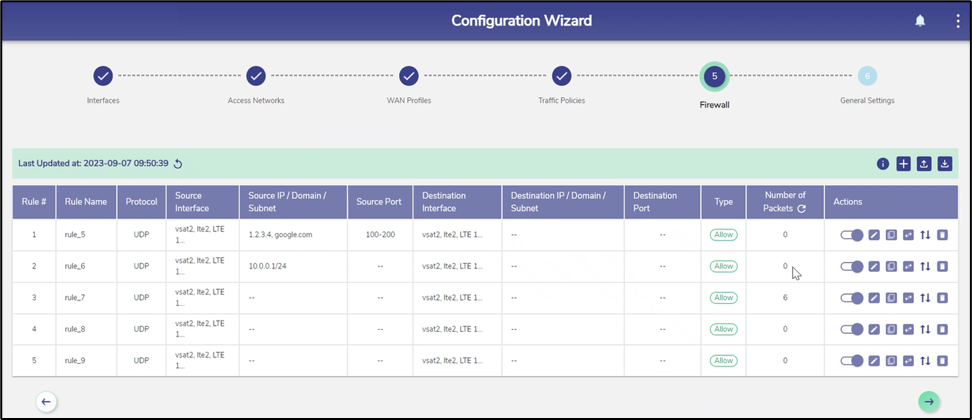Toggle rule_5 enabled switch
972x420 pixels.
852,235
